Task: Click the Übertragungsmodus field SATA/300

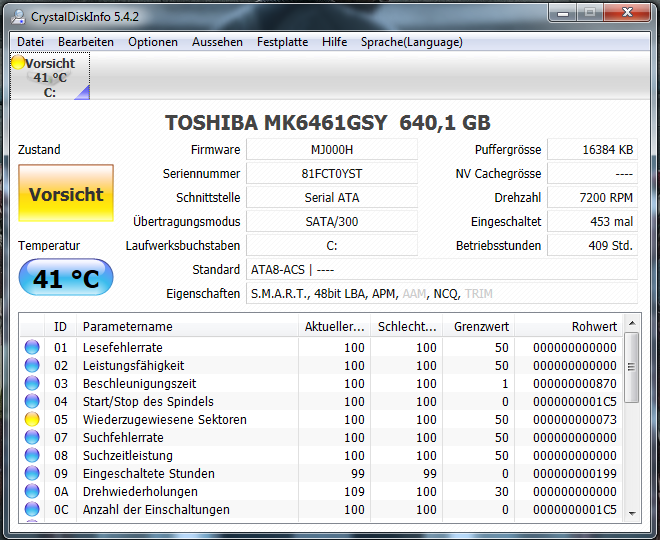Action: (x=332, y=222)
